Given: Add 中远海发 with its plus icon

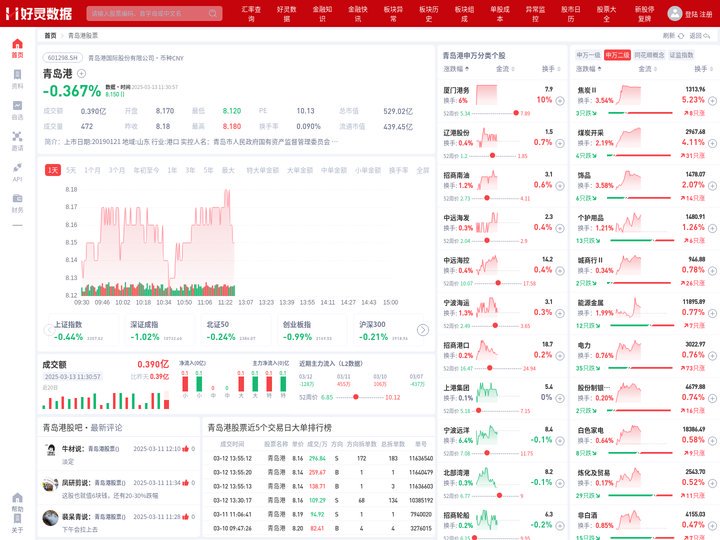Looking at the screenshot, I should 560,228.
